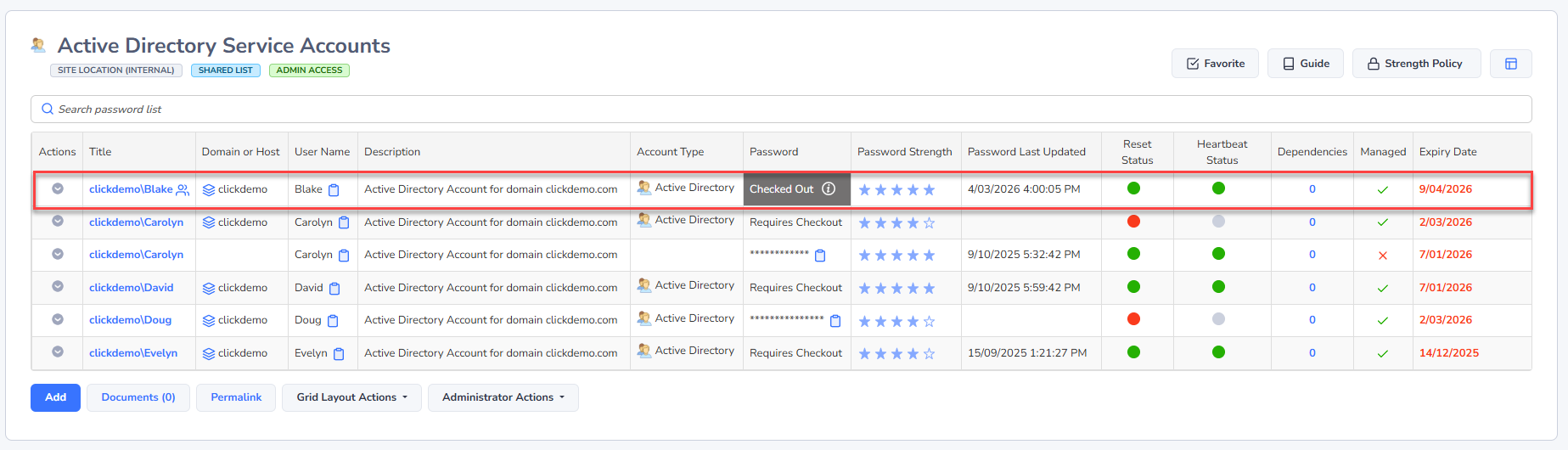Click the grid layout icon beside Strength Policy
This screenshot has width=1568, height=450.
(x=1510, y=64)
